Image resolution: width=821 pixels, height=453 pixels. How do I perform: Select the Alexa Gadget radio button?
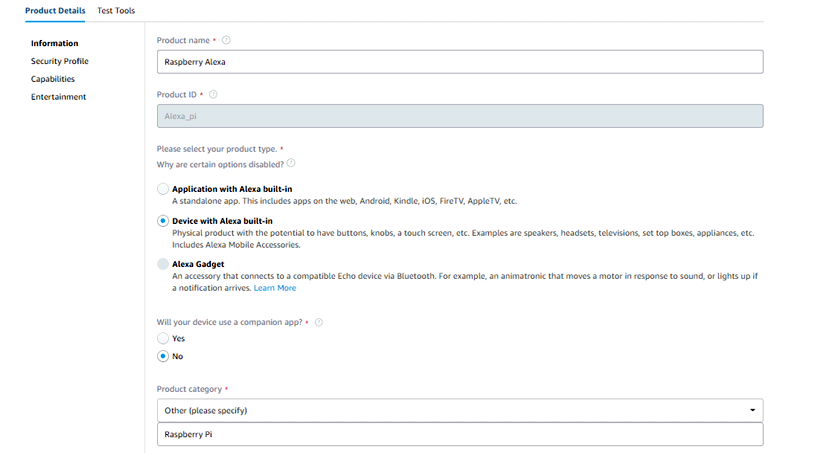[163, 264]
